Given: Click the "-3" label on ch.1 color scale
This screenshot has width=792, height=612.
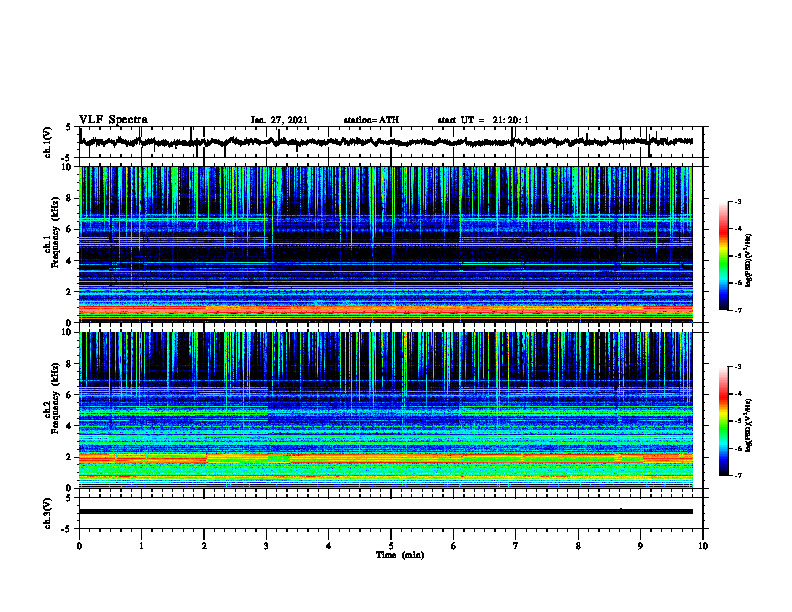Looking at the screenshot, I should point(738,201).
